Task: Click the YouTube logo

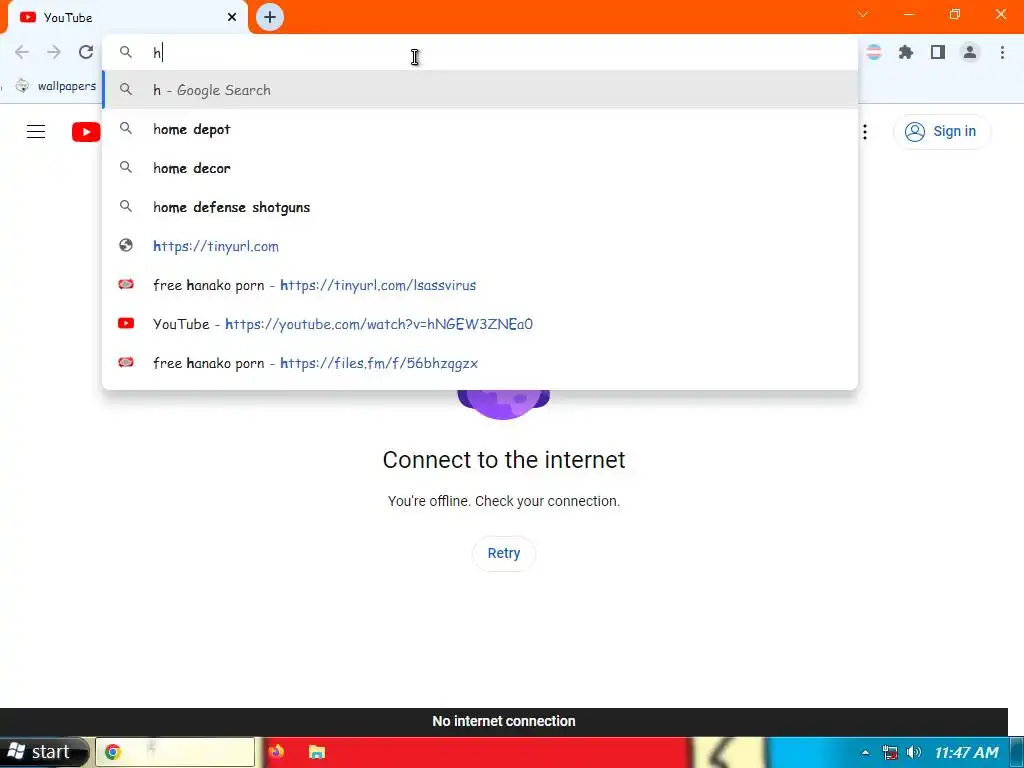Action: coord(86,131)
